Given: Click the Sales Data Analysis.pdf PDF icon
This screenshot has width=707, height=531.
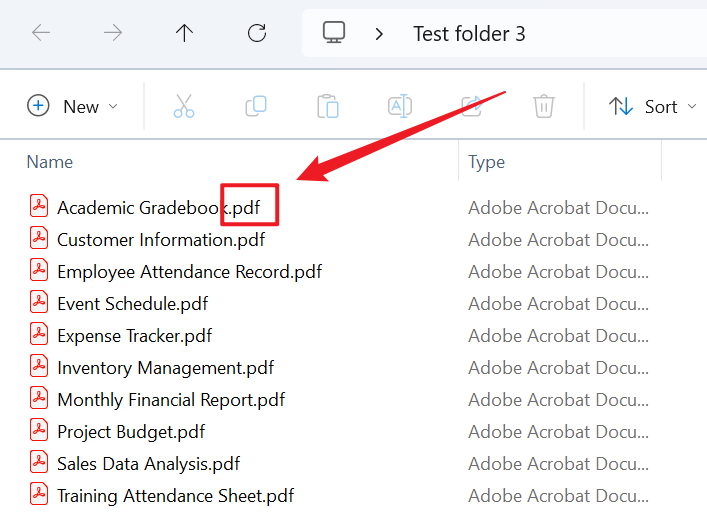Looking at the screenshot, I should pyautogui.click(x=39, y=463).
